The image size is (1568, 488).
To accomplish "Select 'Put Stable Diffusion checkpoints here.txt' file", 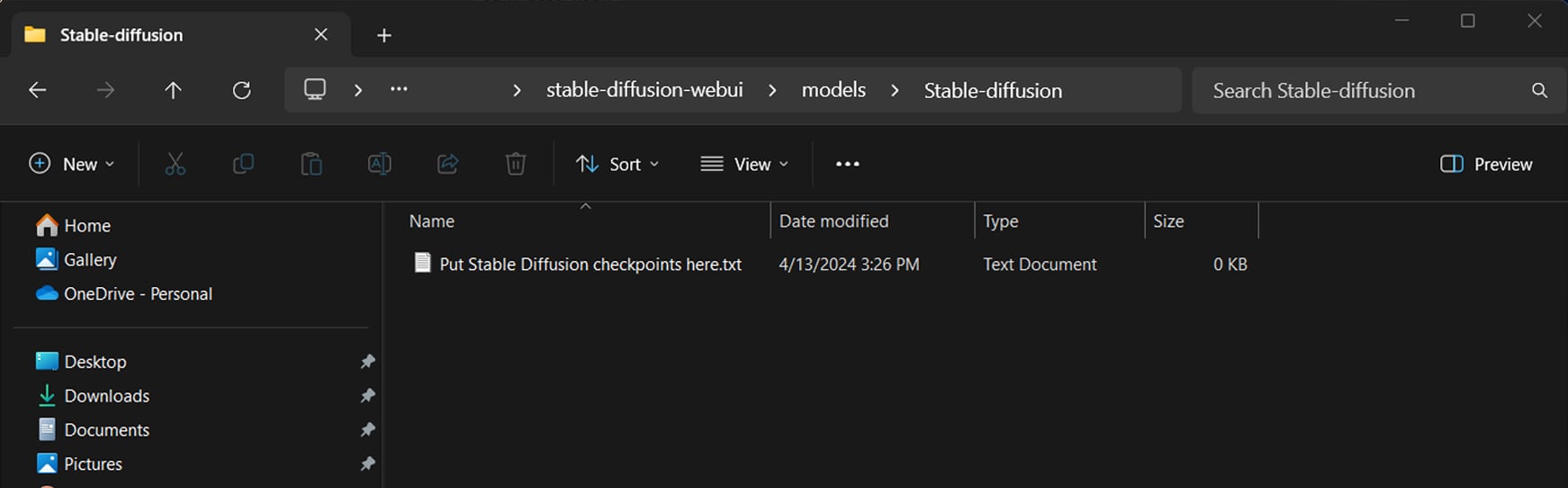I will point(590,265).
